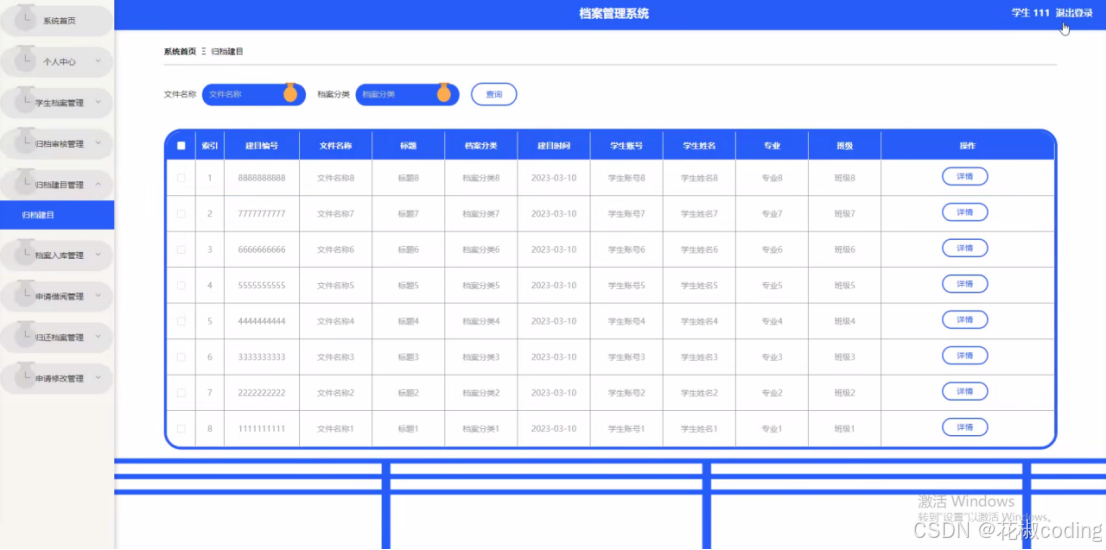Click 退出登录 to log out
1106x550 pixels.
(x=1074, y=13)
